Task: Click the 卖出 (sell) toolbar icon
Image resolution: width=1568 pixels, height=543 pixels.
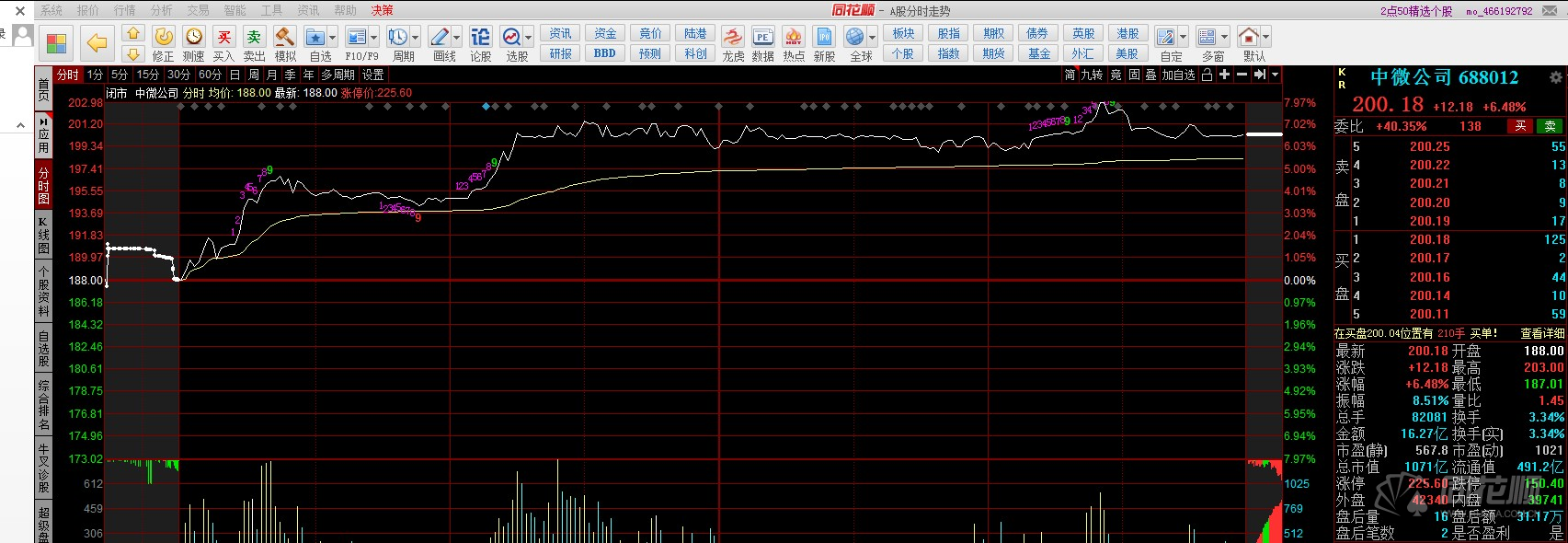Action: (x=254, y=38)
